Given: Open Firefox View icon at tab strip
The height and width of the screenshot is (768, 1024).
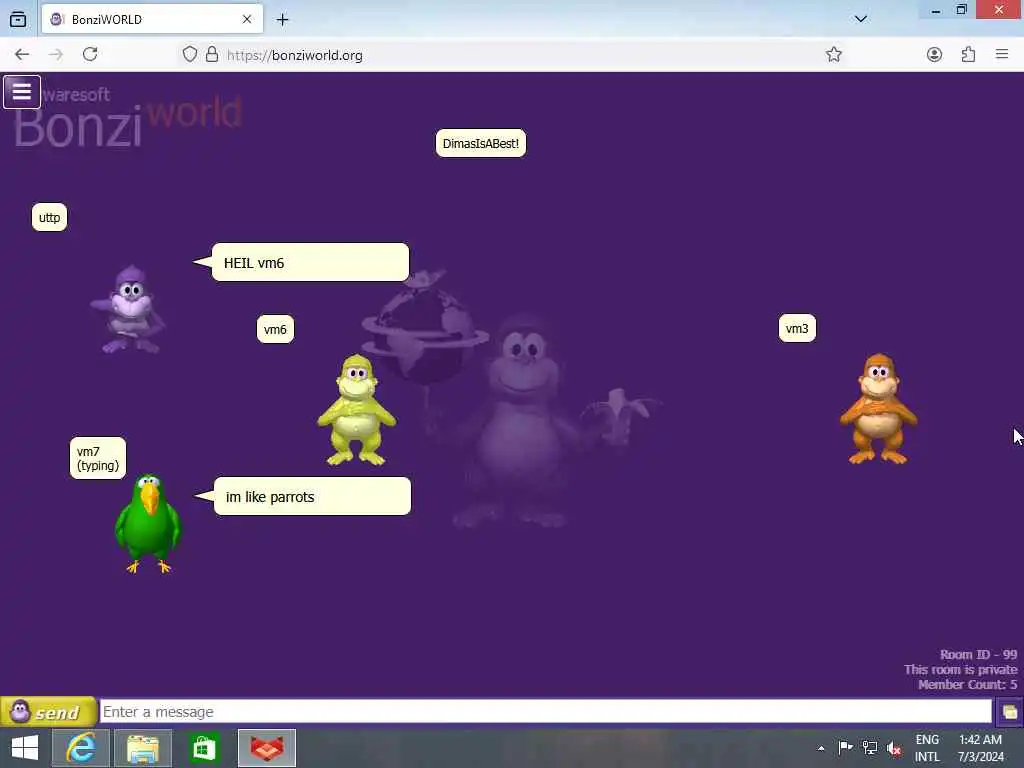Looking at the screenshot, I should click(18, 20).
